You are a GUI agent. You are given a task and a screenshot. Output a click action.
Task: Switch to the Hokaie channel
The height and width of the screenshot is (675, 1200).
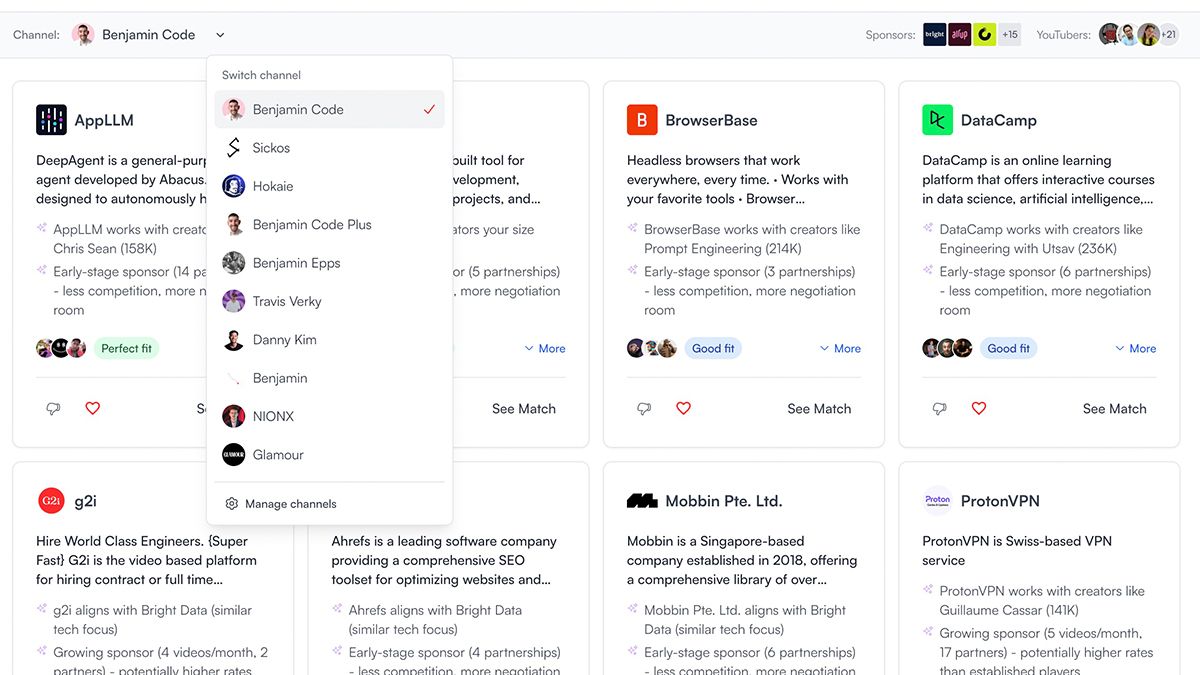[x=272, y=186]
